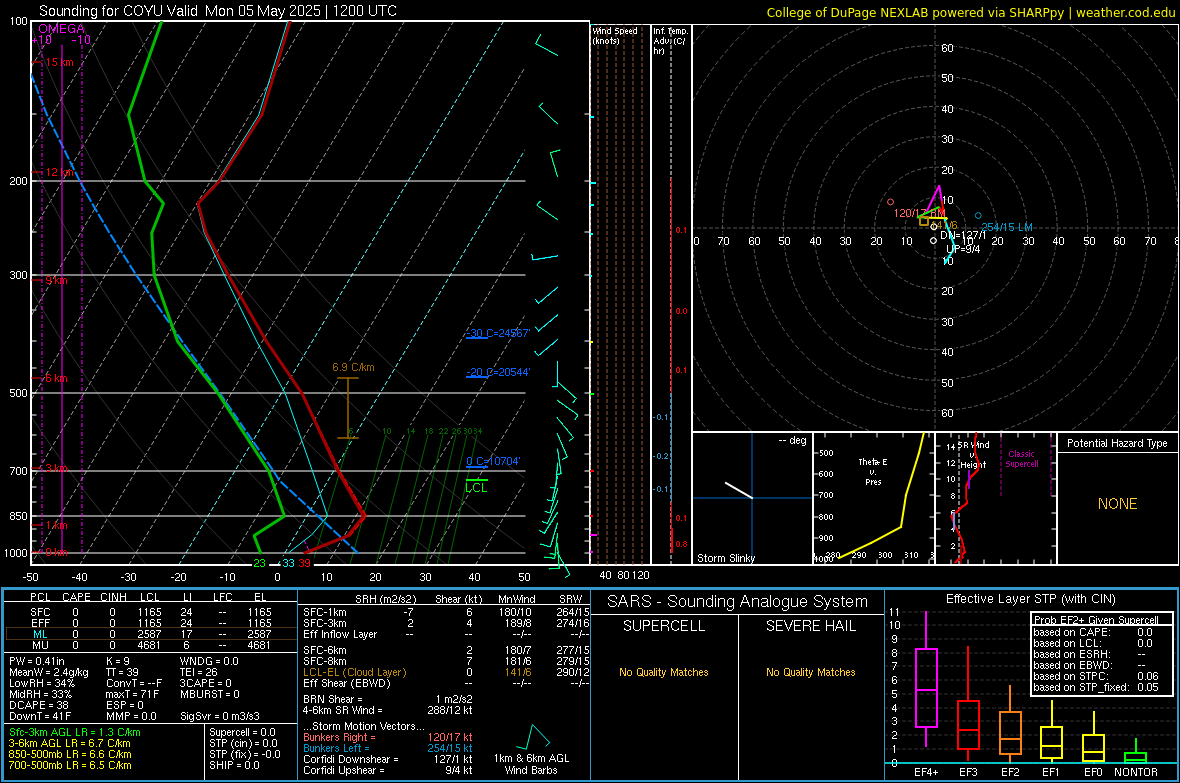This screenshot has width=1180, height=783.
Task: Click the Classic Supercell label
Action: (1021, 459)
